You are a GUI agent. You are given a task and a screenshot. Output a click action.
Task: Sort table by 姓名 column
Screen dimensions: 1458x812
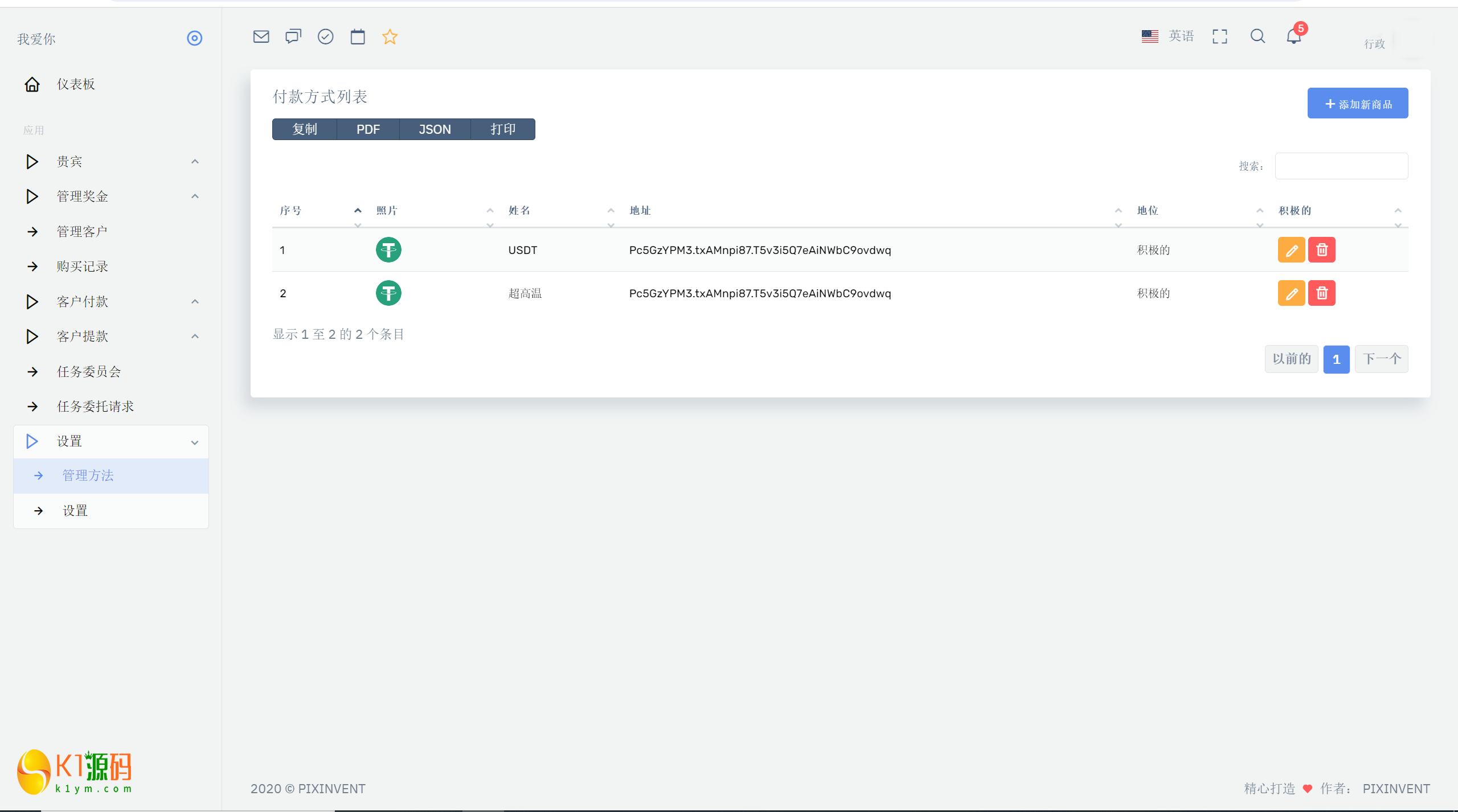(561, 211)
